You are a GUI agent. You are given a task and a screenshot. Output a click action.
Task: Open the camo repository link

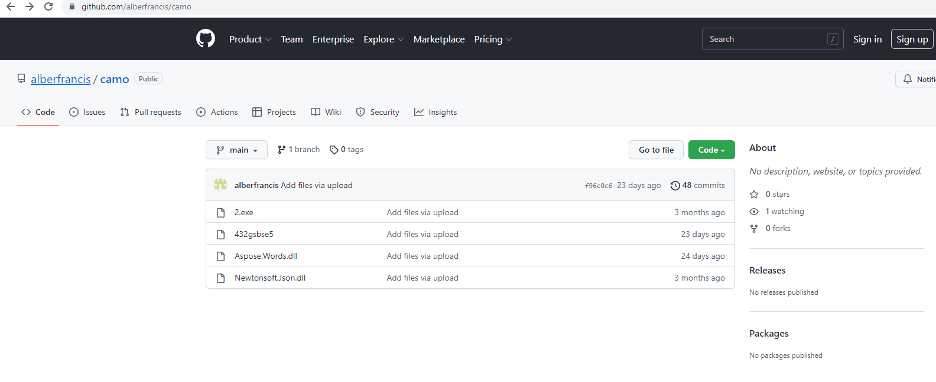(115, 79)
